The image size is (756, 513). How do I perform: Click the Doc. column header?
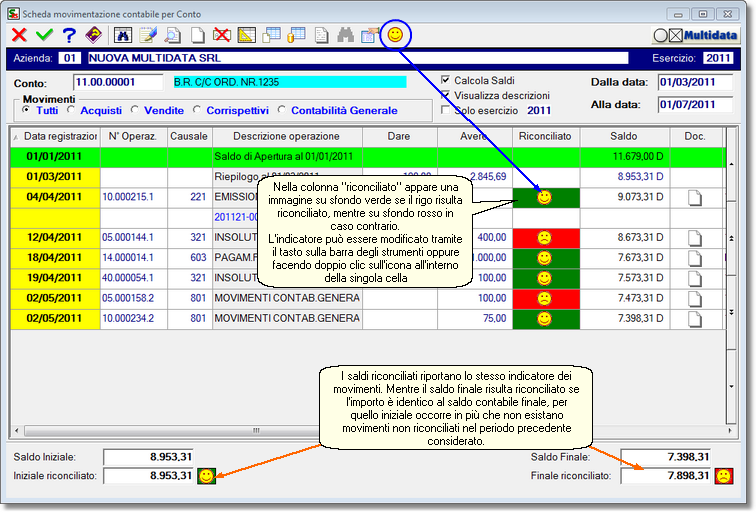tap(696, 137)
